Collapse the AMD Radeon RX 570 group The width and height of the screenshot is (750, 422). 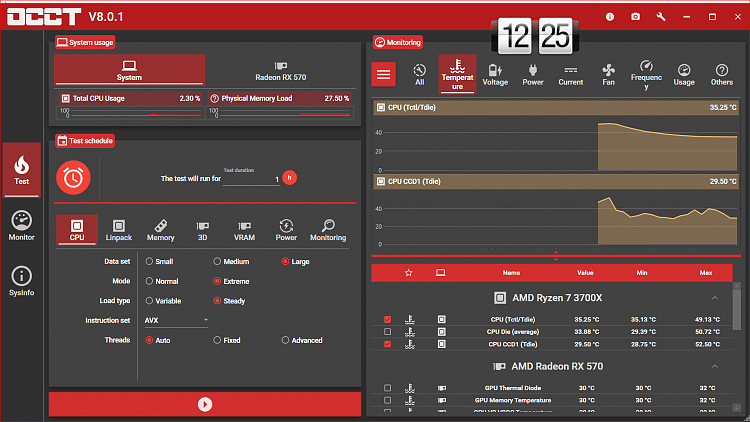click(715, 366)
